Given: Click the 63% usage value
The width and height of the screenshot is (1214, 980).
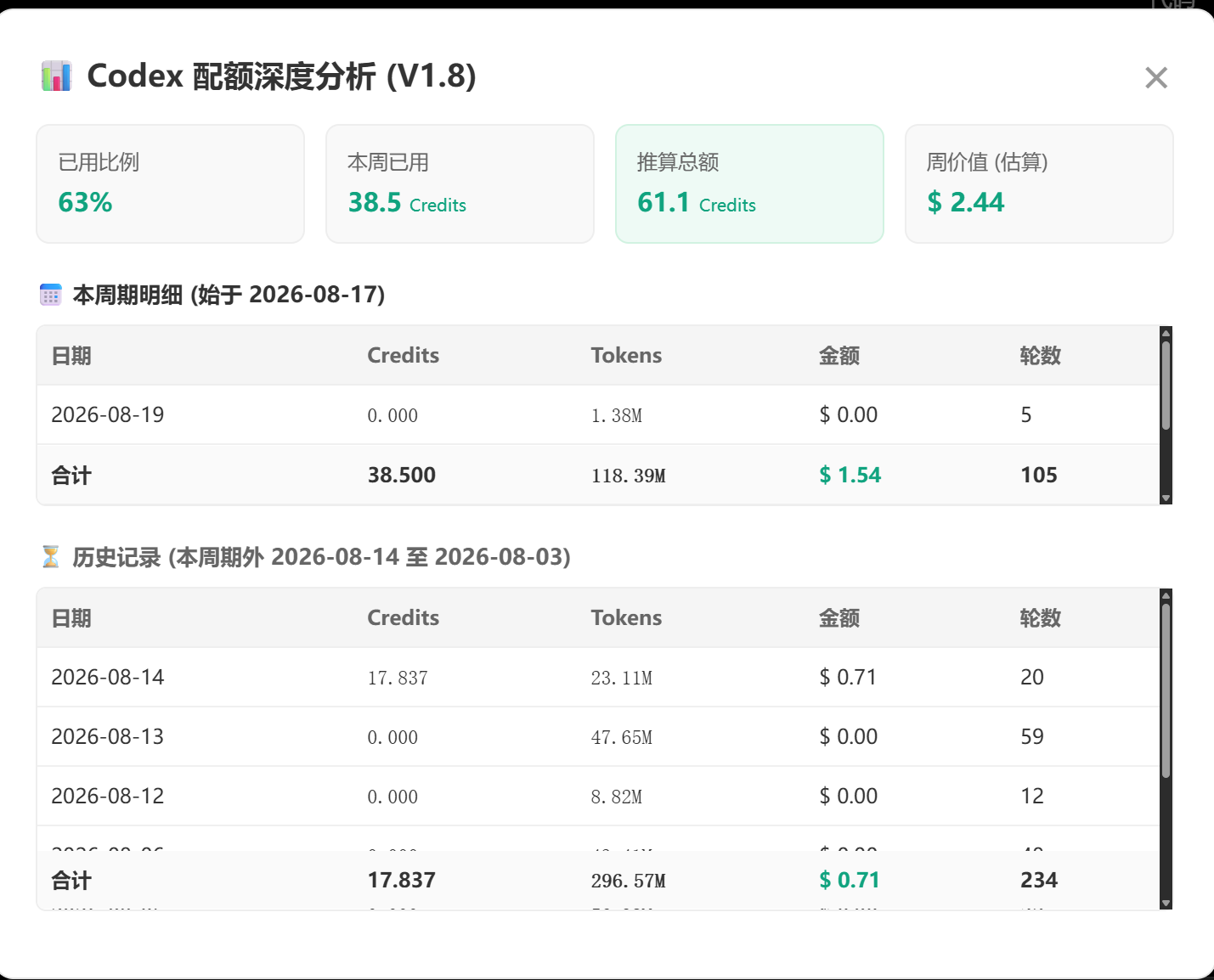Looking at the screenshot, I should coord(85,202).
